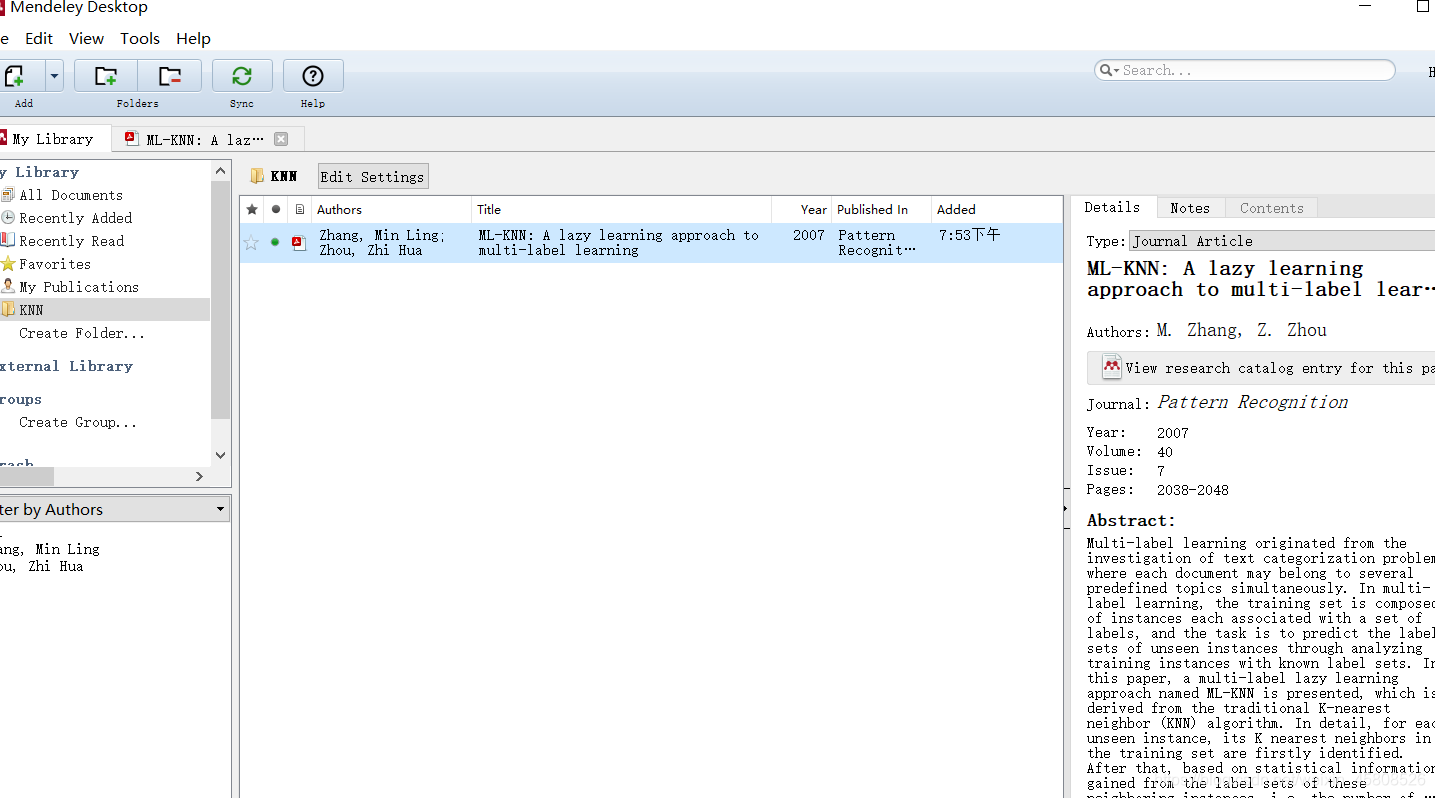
Task: Switch to the Details tab
Action: (x=1112, y=207)
